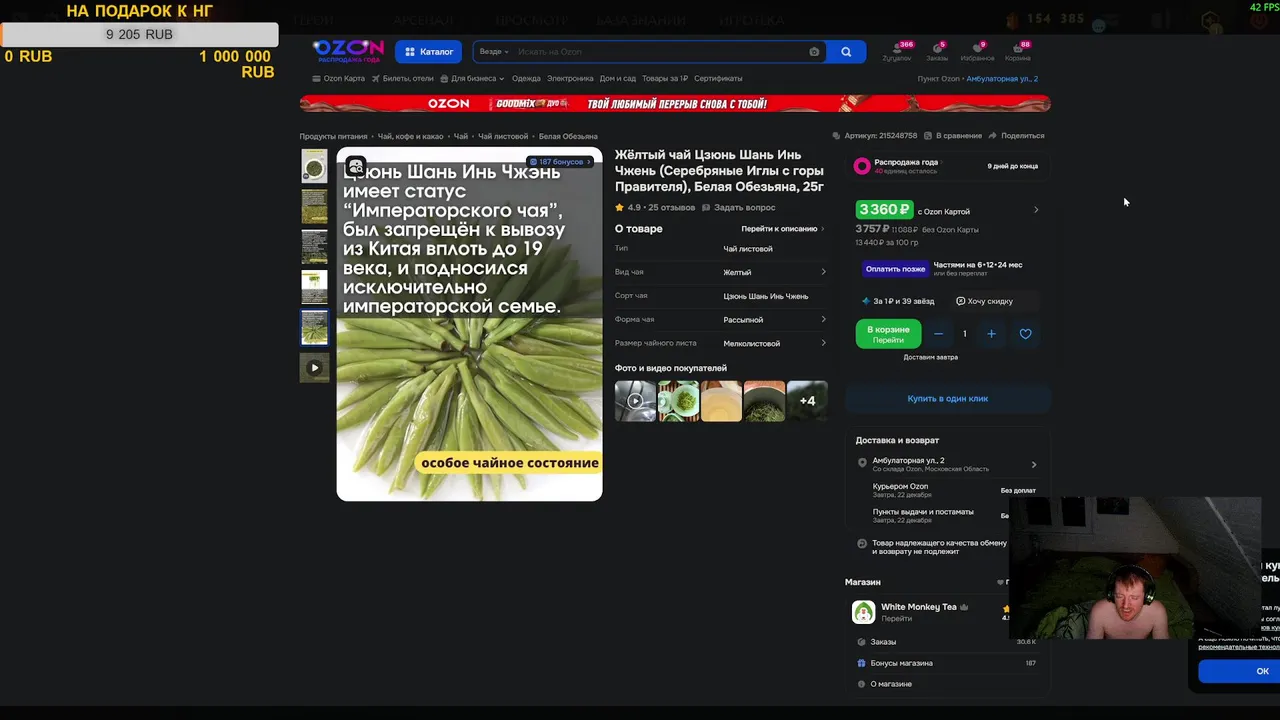Image resolution: width=1280 pixels, height=720 pixels.
Task: Open the 25 отзывов reviews link
Action: pyautogui.click(x=670, y=207)
